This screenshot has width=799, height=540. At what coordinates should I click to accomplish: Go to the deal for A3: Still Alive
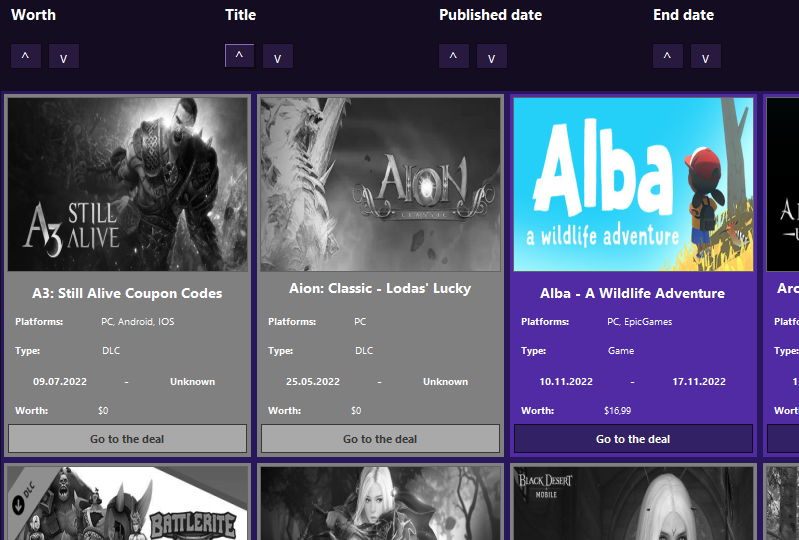[127, 439]
